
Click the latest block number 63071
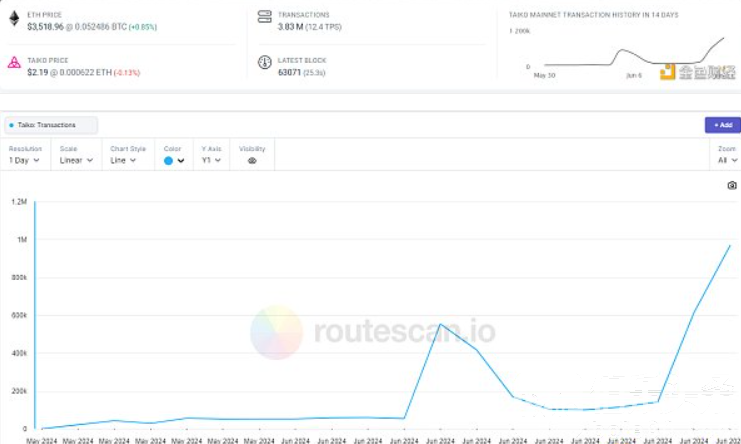click(x=289, y=72)
